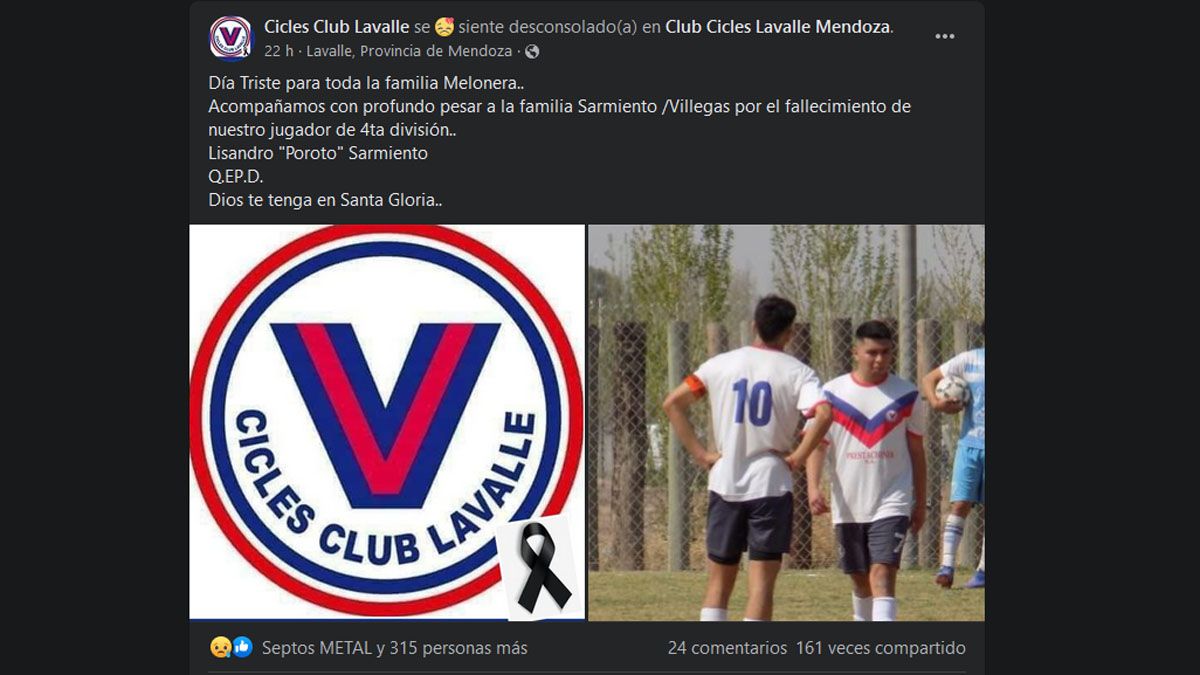The height and width of the screenshot is (675, 1200).
Task: Click the public globe privacy icon
Action: tap(532, 51)
